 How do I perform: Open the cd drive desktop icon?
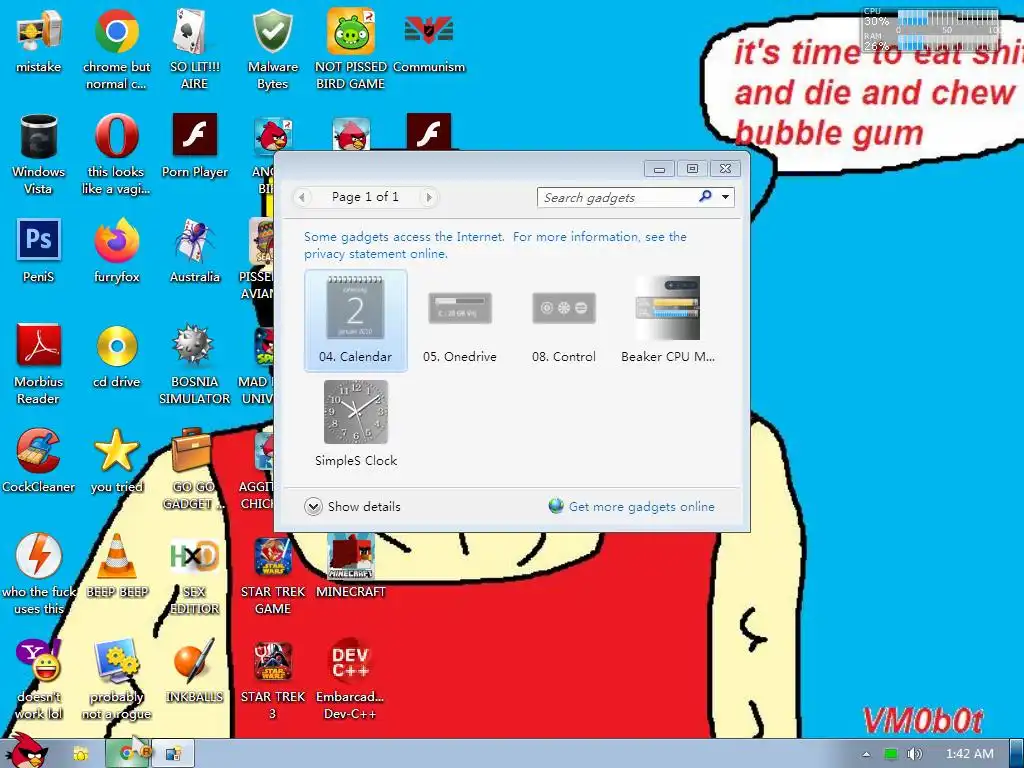pos(116,357)
